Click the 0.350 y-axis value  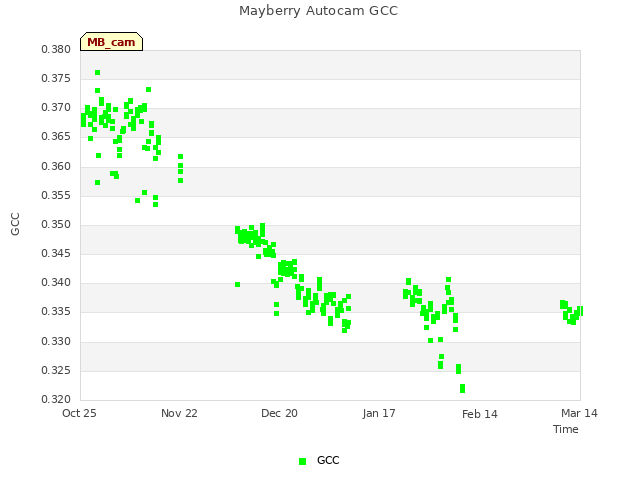pos(56,224)
